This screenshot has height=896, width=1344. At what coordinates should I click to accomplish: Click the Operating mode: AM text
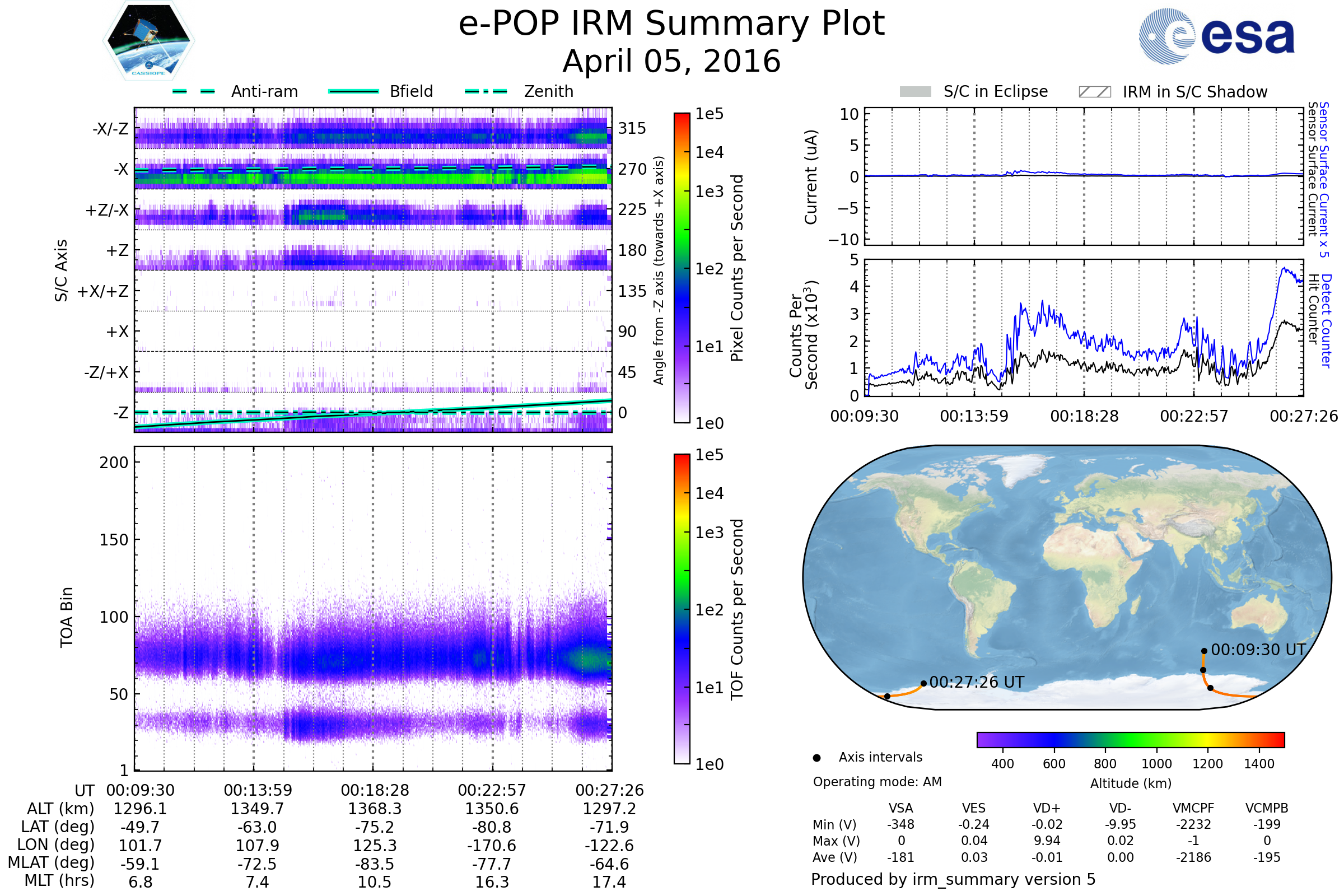click(877, 782)
